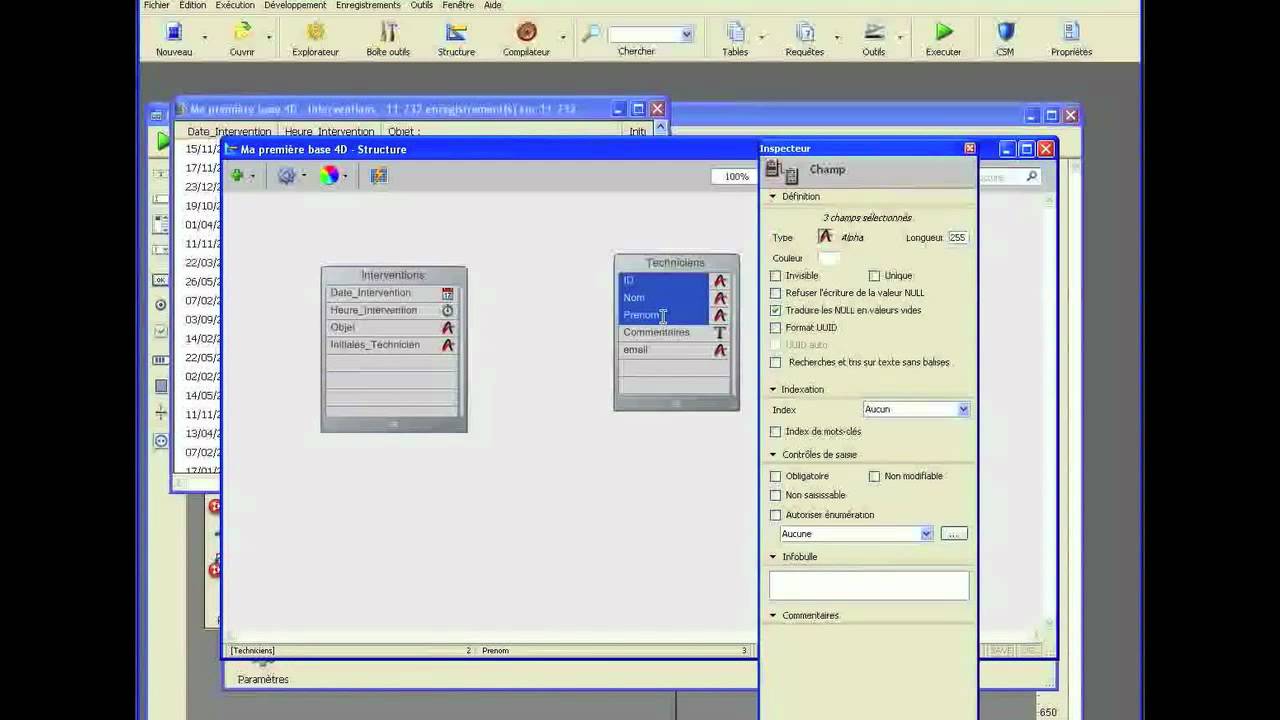
Task: Check the Obligatoire checkbox
Action: tap(775, 476)
